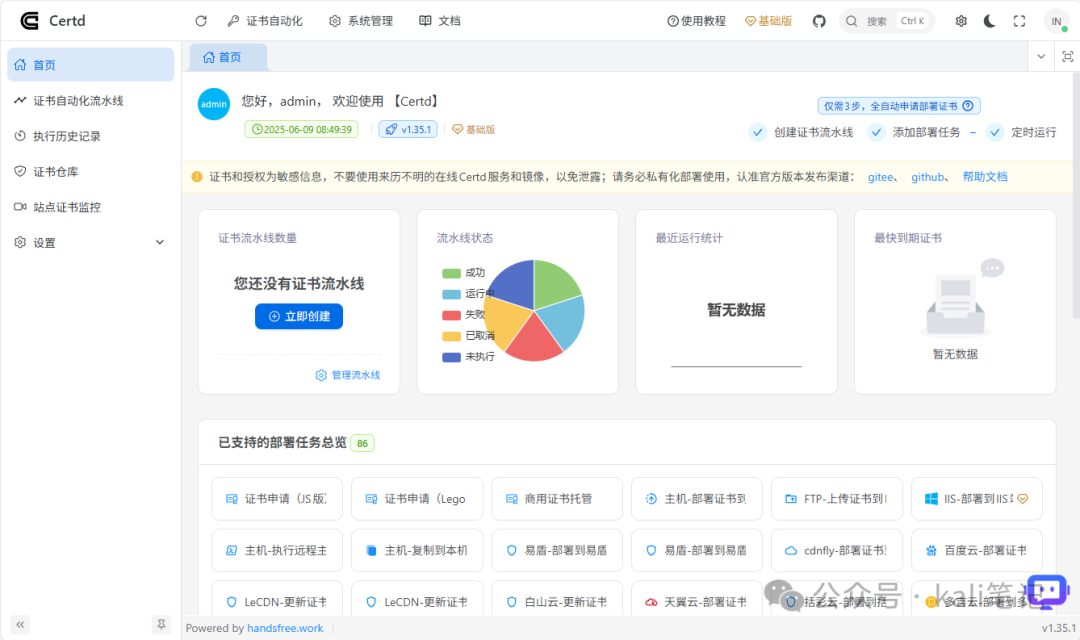This screenshot has width=1080, height=640.
Task: Click the red pie chart slice
Action: (536, 340)
